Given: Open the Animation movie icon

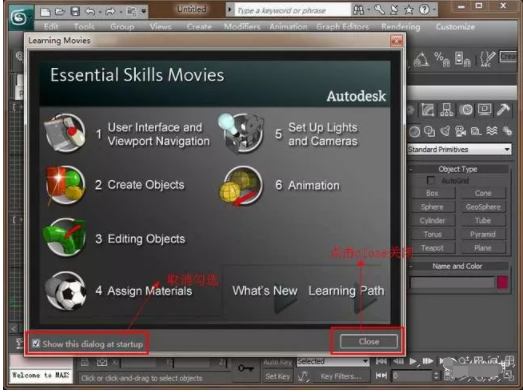Looking at the screenshot, I should [x=241, y=185].
